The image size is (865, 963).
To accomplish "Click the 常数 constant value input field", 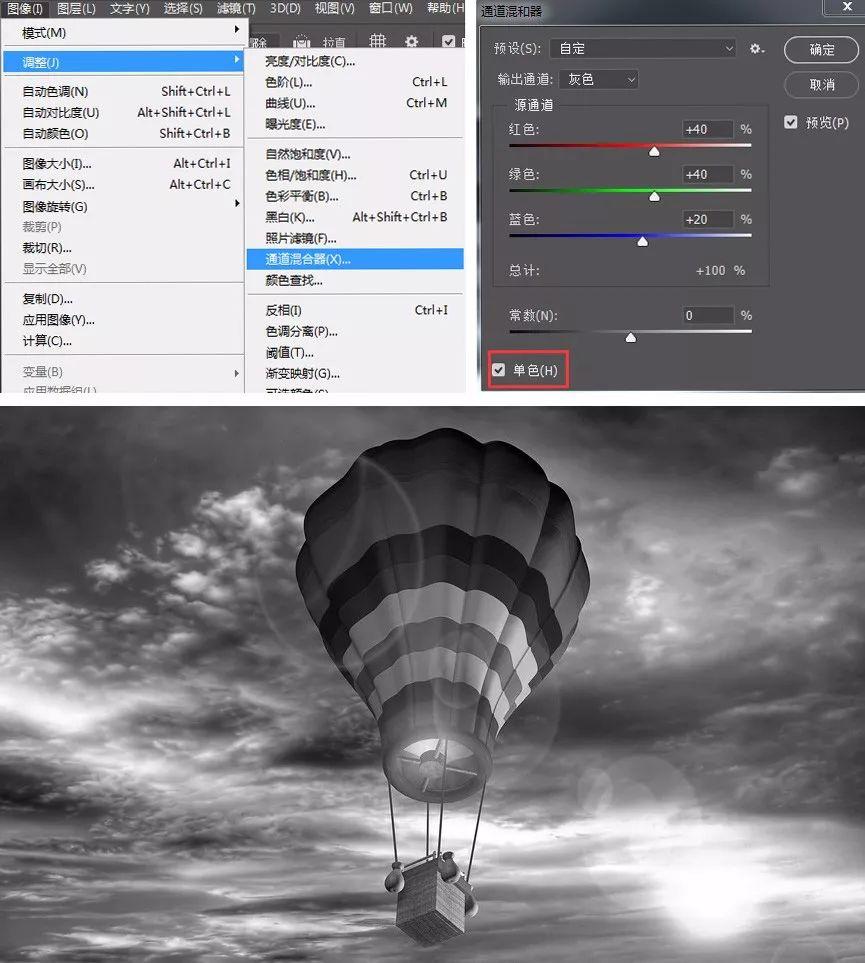I will [x=708, y=315].
